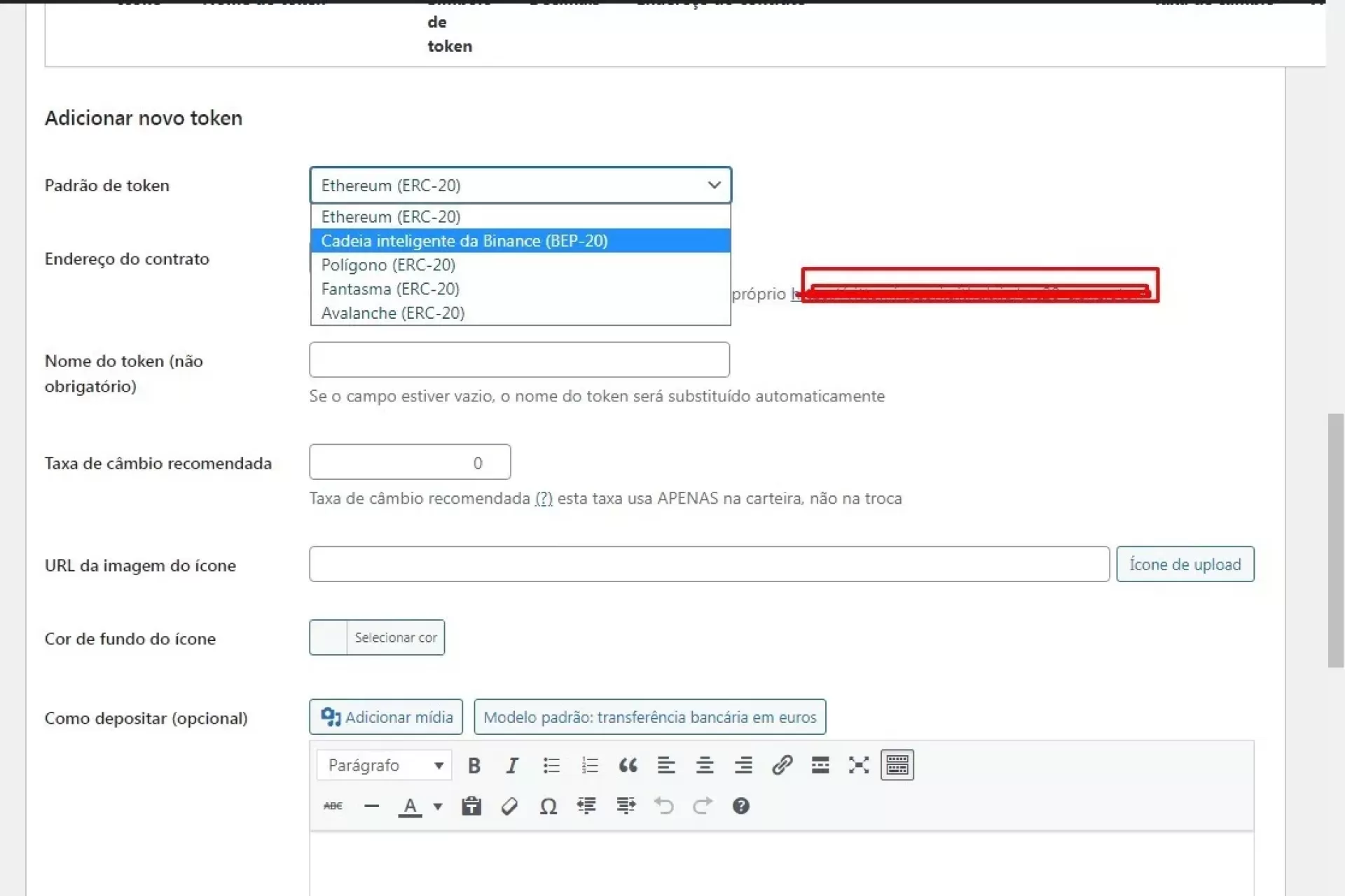
Task: Expand the Parágrafo format dropdown
Action: [x=385, y=765]
